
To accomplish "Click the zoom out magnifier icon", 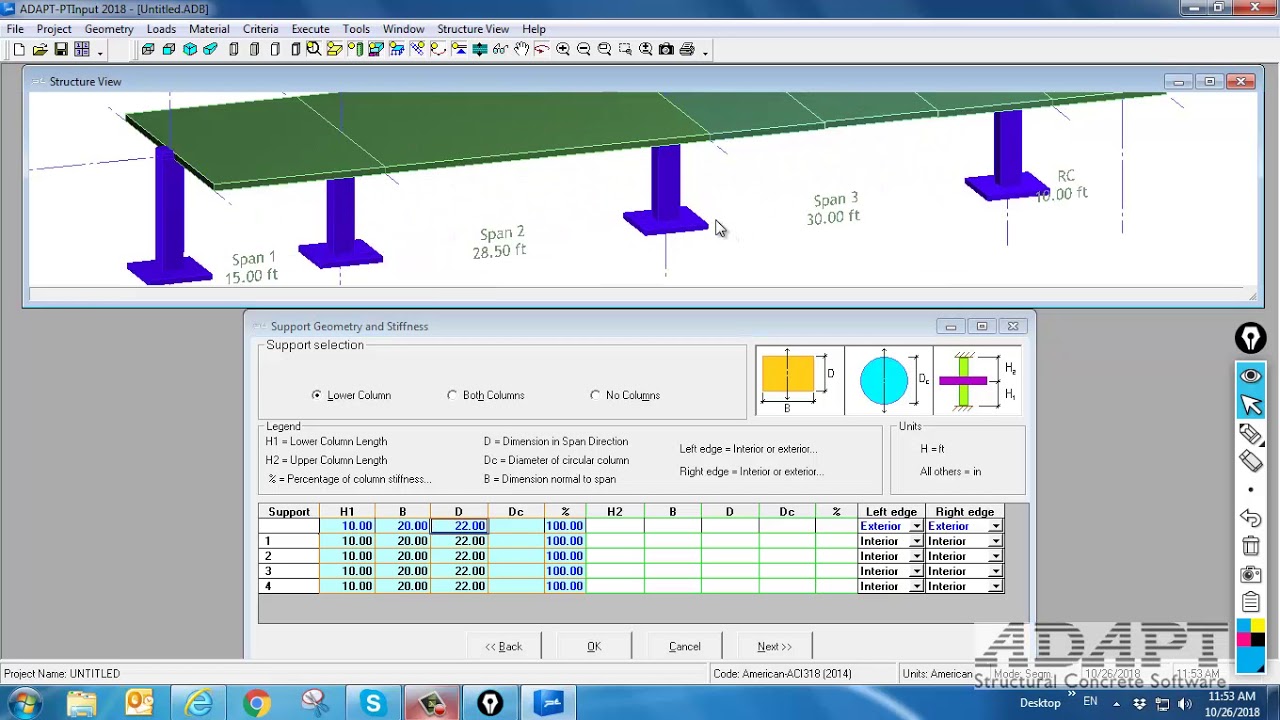I will (584, 49).
